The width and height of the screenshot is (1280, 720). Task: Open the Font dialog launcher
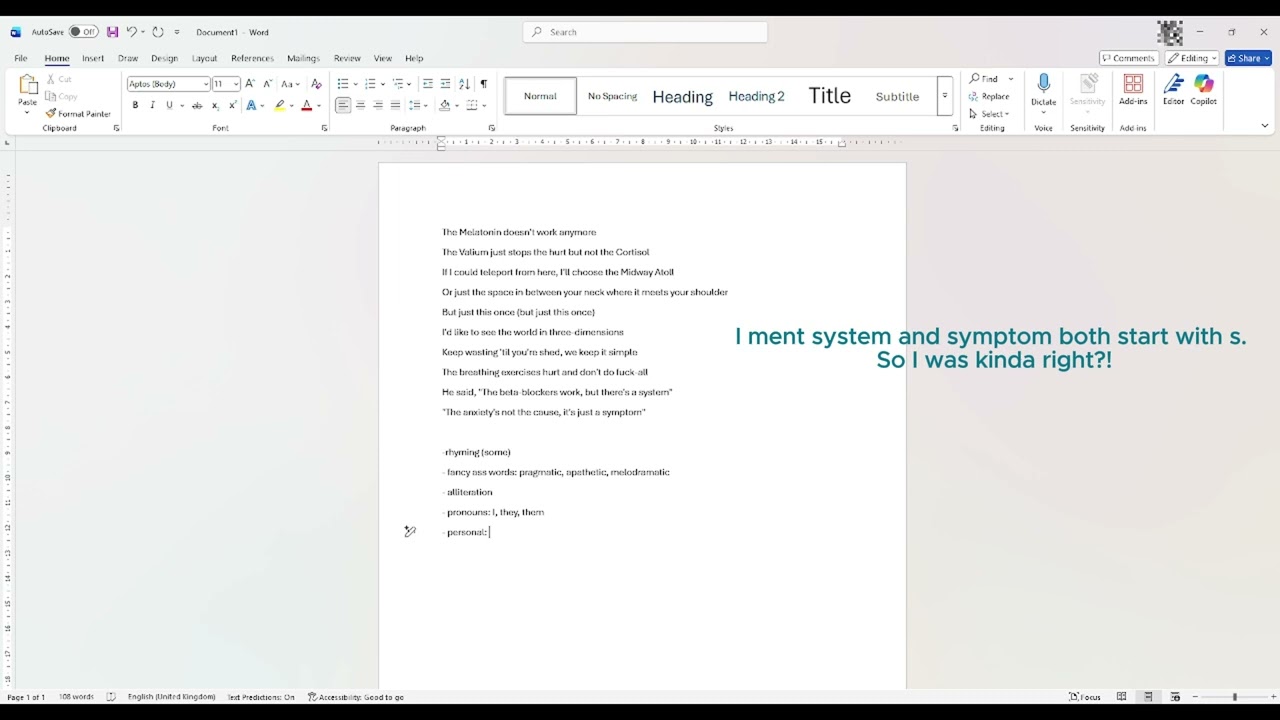click(324, 128)
